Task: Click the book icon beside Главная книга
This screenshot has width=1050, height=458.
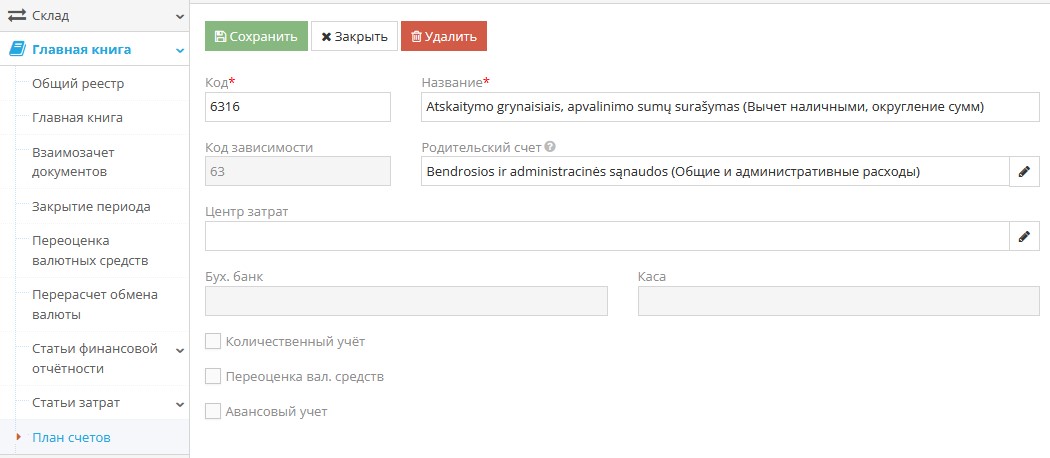Action: [x=17, y=49]
